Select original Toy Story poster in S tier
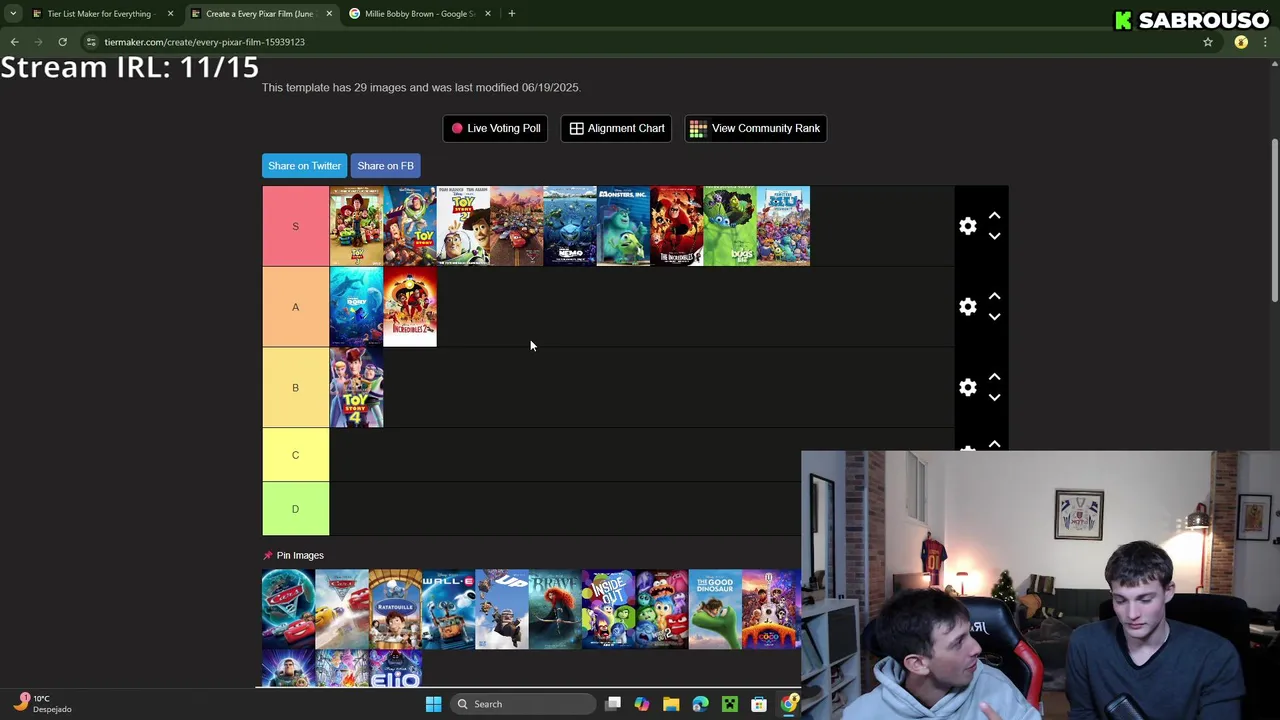Image resolution: width=1280 pixels, height=720 pixels. (410, 226)
